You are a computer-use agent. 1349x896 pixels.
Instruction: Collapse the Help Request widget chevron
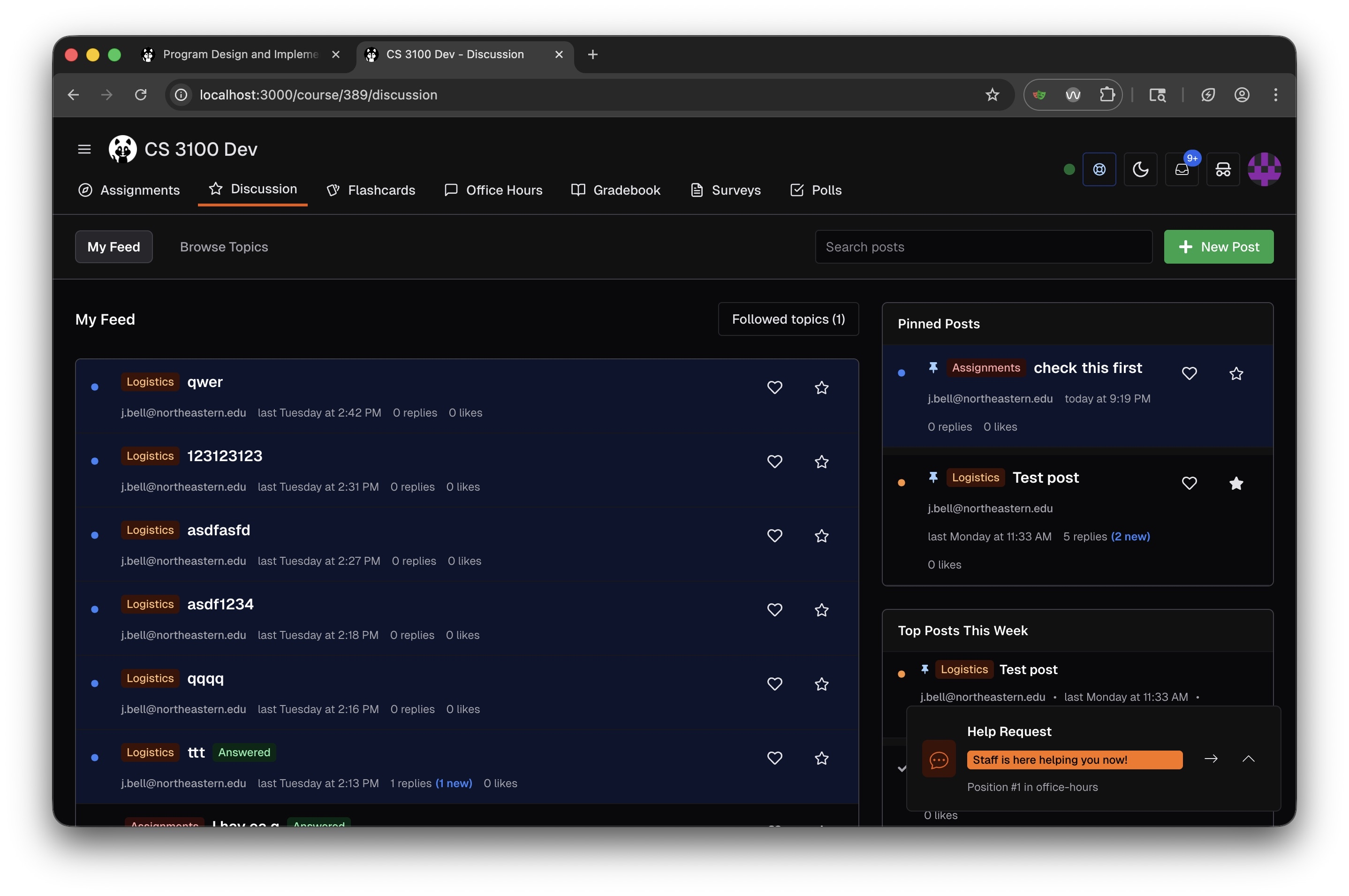[x=1249, y=759]
